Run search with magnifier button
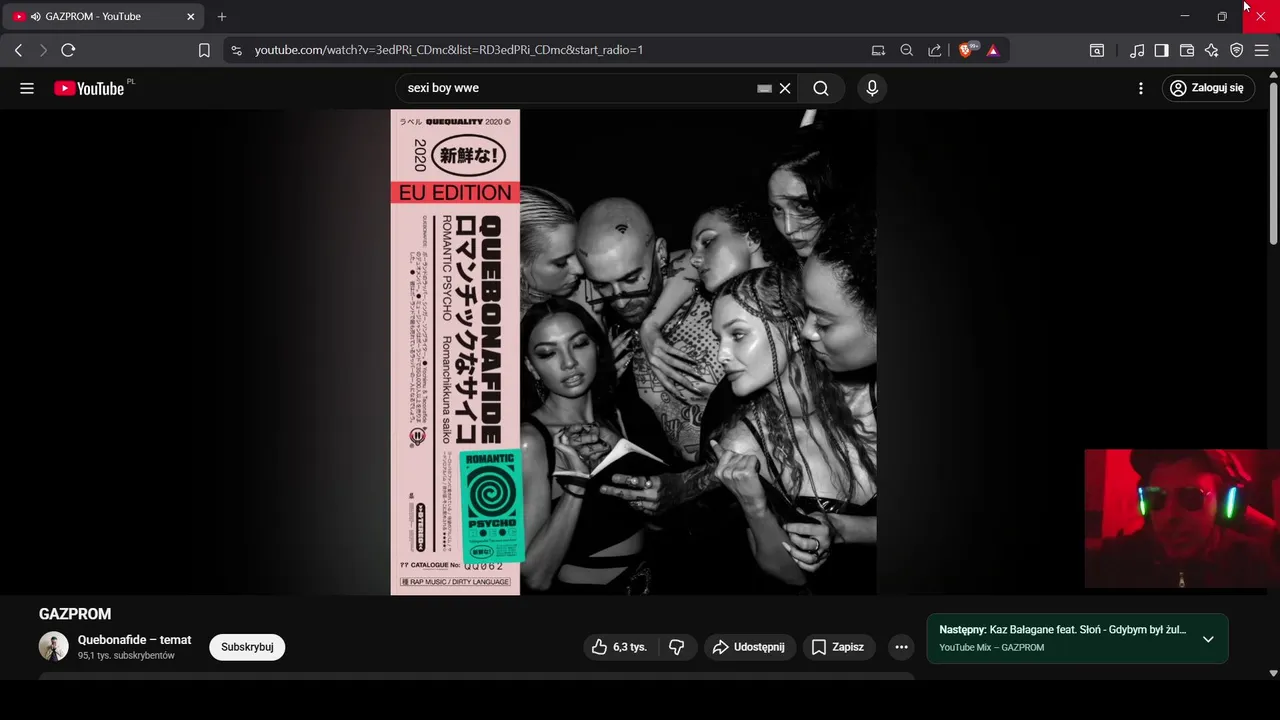 click(x=821, y=88)
